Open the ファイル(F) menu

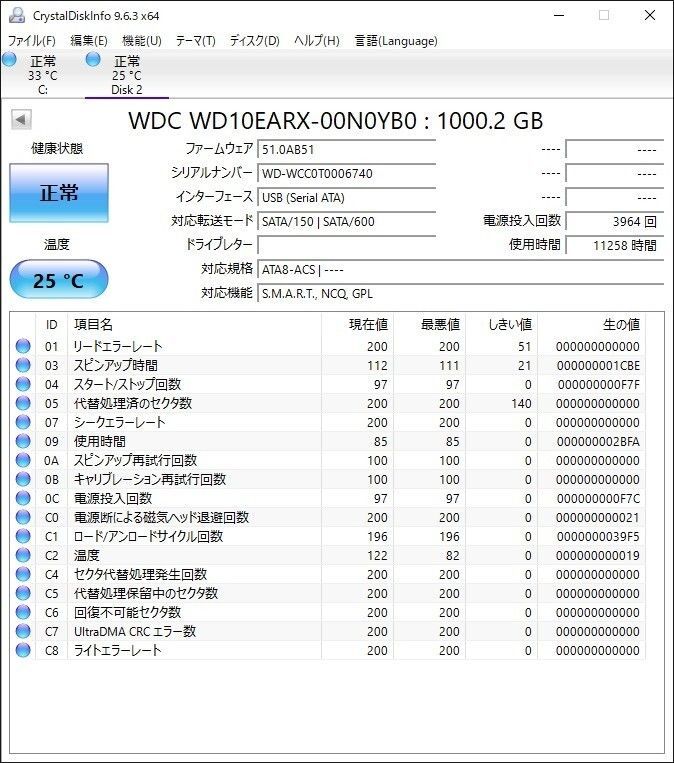click(32, 40)
